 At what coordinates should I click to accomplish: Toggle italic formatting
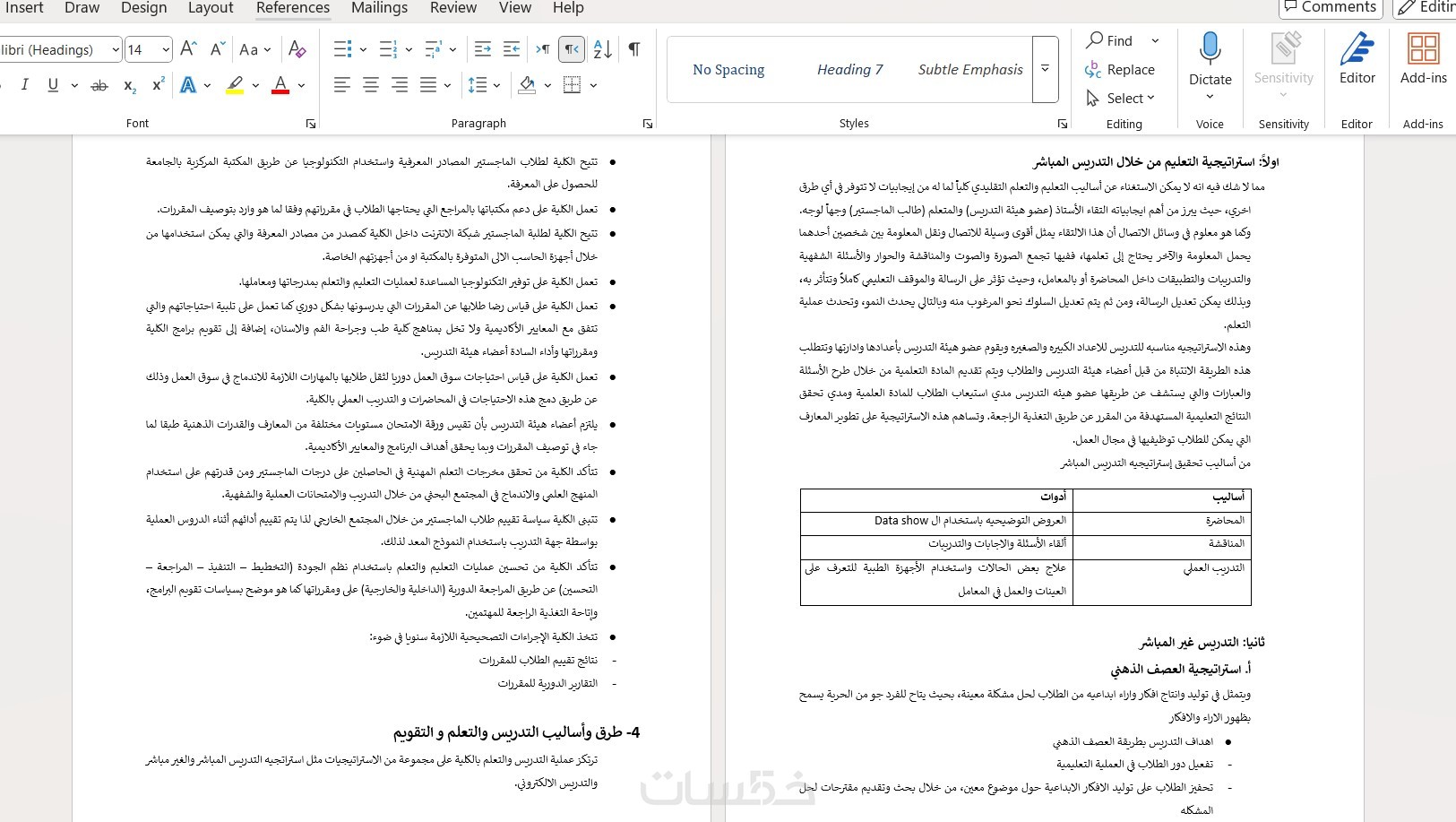(24, 85)
